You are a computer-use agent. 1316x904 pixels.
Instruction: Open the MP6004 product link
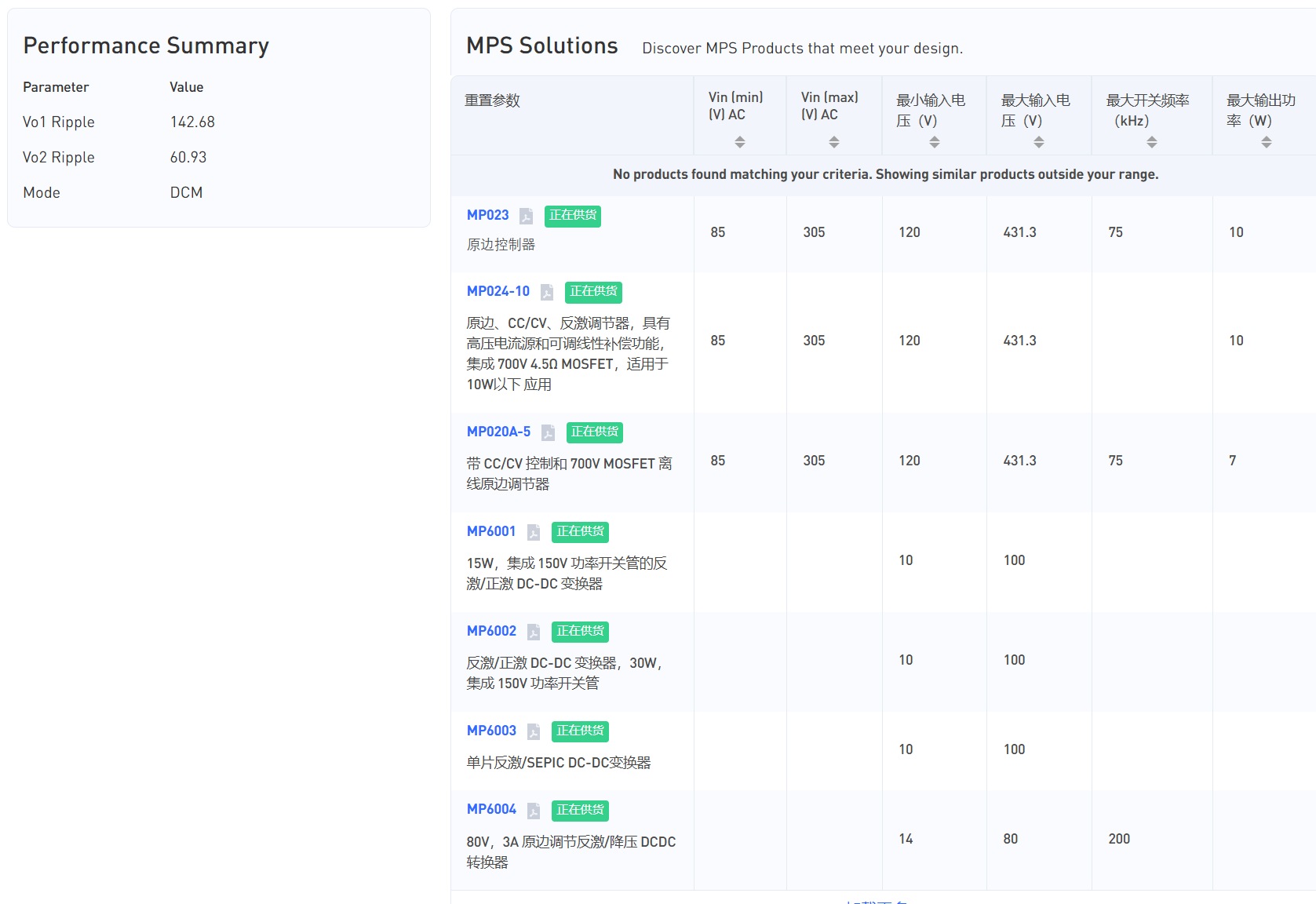tap(491, 809)
